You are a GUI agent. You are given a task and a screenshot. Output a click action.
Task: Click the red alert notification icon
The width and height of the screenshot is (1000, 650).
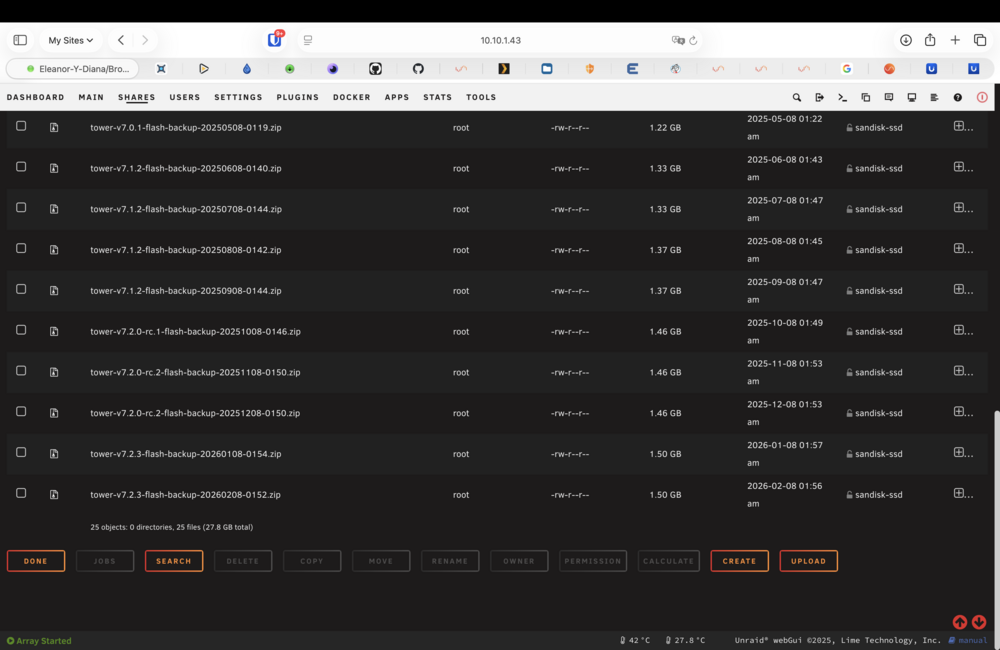[x=982, y=98]
